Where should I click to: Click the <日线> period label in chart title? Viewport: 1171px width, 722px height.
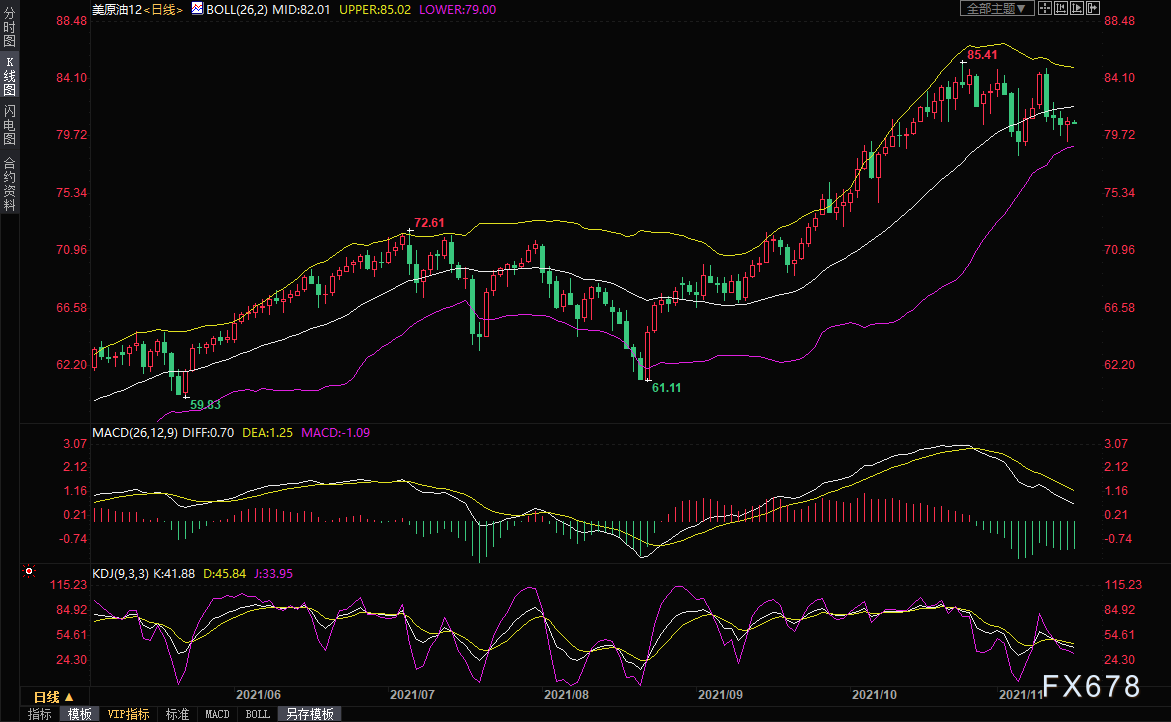coord(163,10)
